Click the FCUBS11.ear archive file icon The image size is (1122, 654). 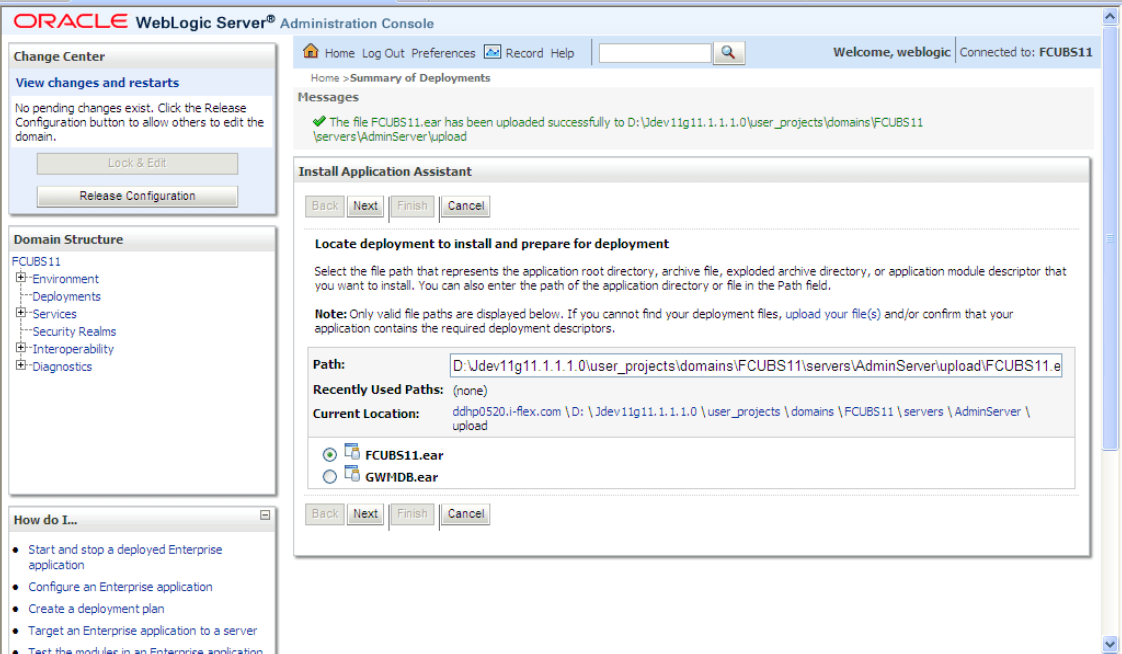tap(351, 453)
